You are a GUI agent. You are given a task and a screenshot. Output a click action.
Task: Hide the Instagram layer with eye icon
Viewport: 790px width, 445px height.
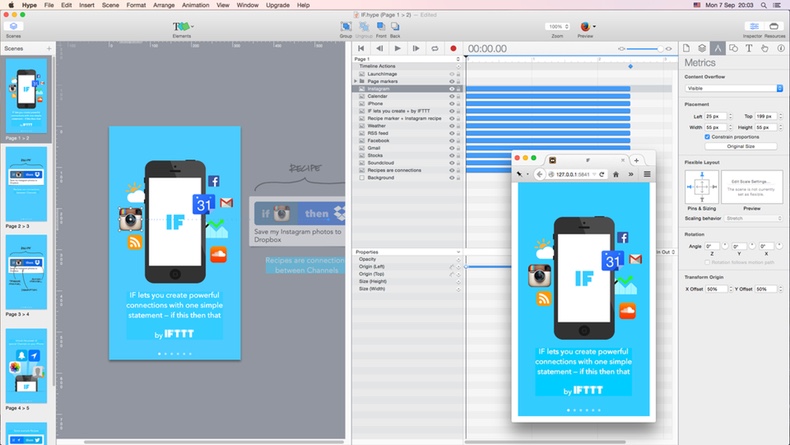tap(451, 89)
